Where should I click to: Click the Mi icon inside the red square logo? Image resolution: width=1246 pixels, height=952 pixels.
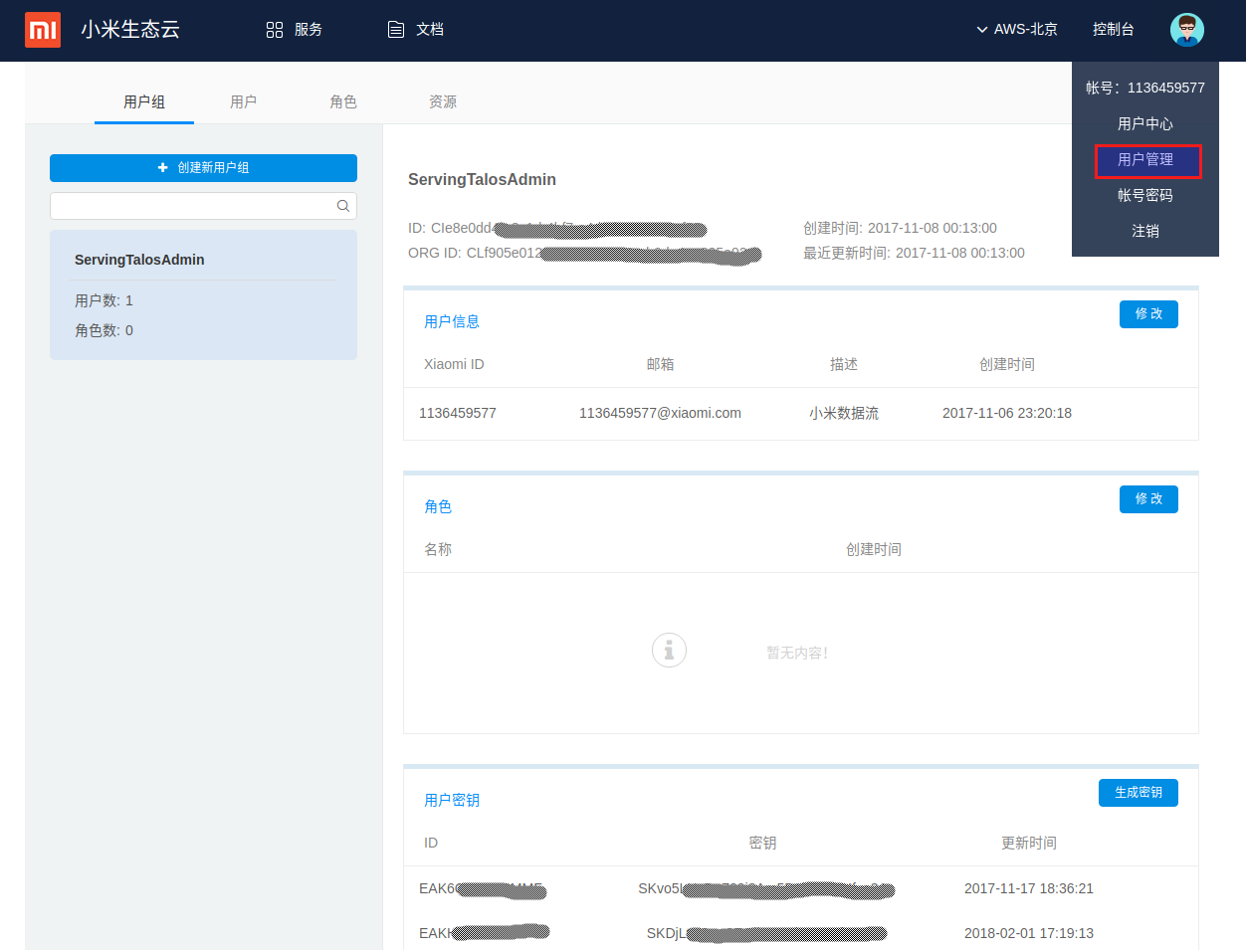tap(43, 30)
